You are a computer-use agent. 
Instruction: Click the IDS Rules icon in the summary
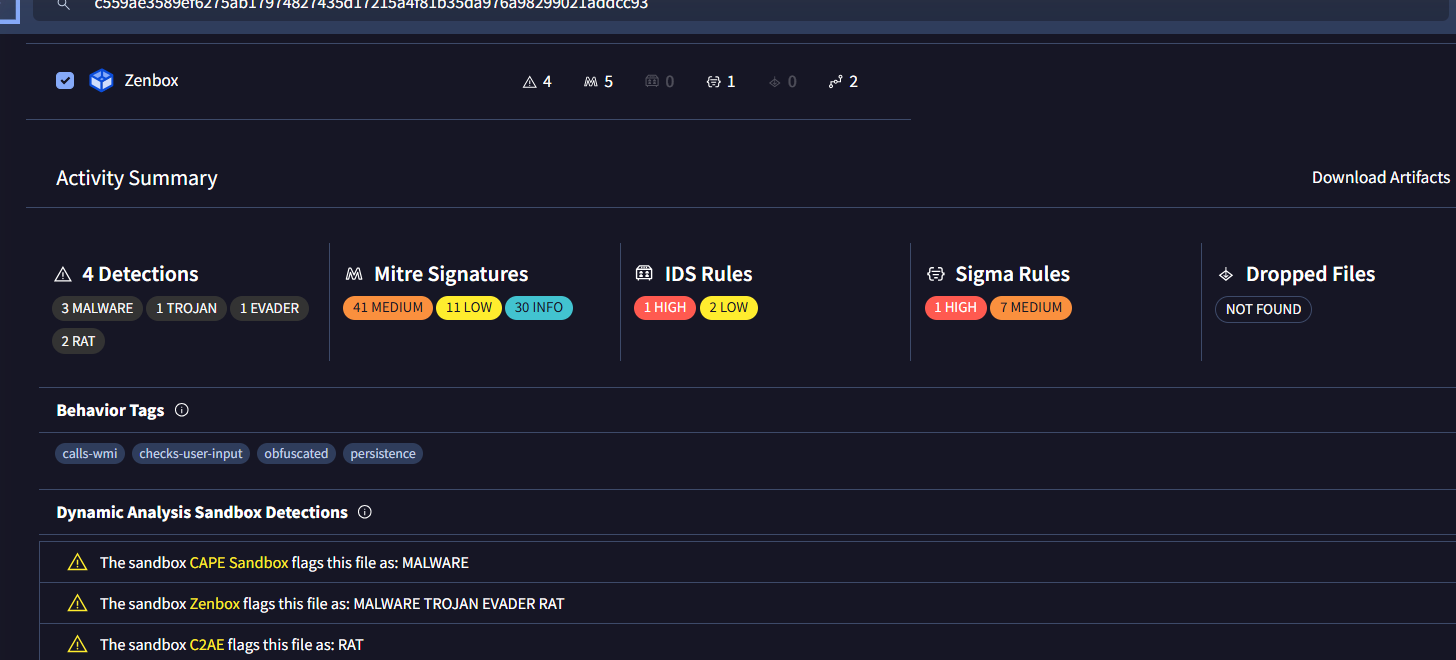644,274
